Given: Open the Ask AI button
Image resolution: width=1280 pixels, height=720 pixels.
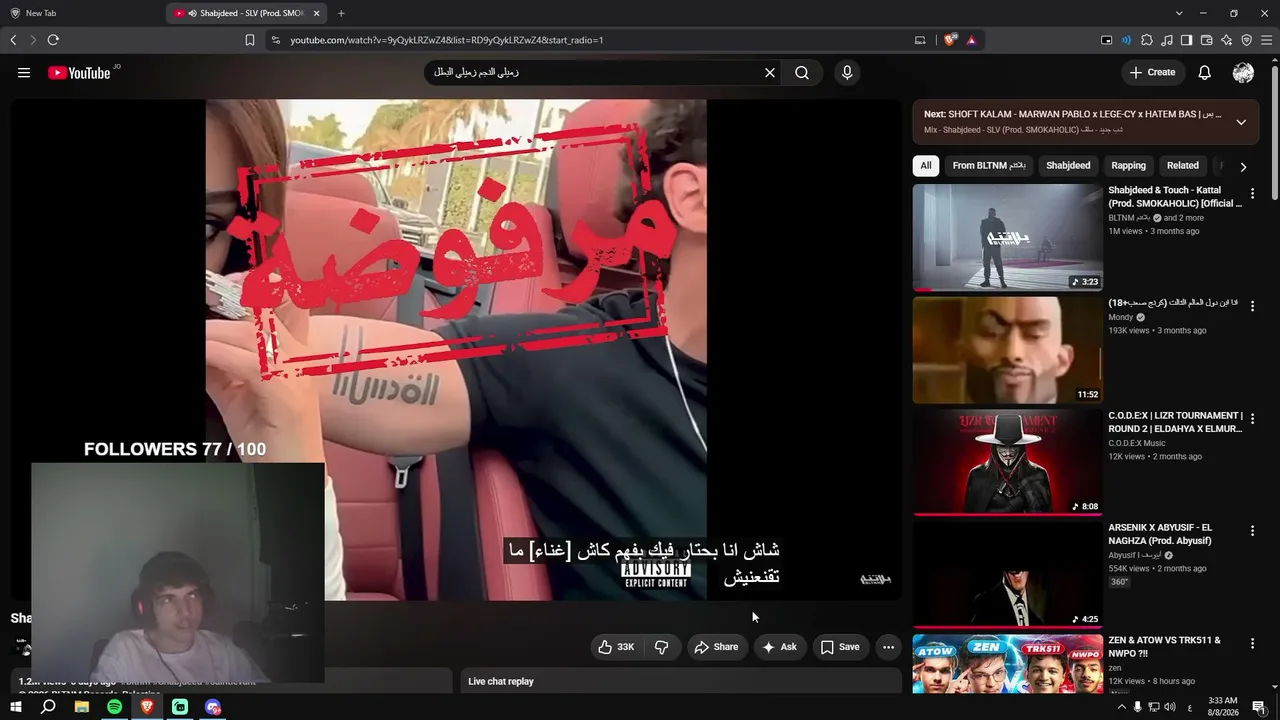Looking at the screenshot, I should (x=779, y=647).
